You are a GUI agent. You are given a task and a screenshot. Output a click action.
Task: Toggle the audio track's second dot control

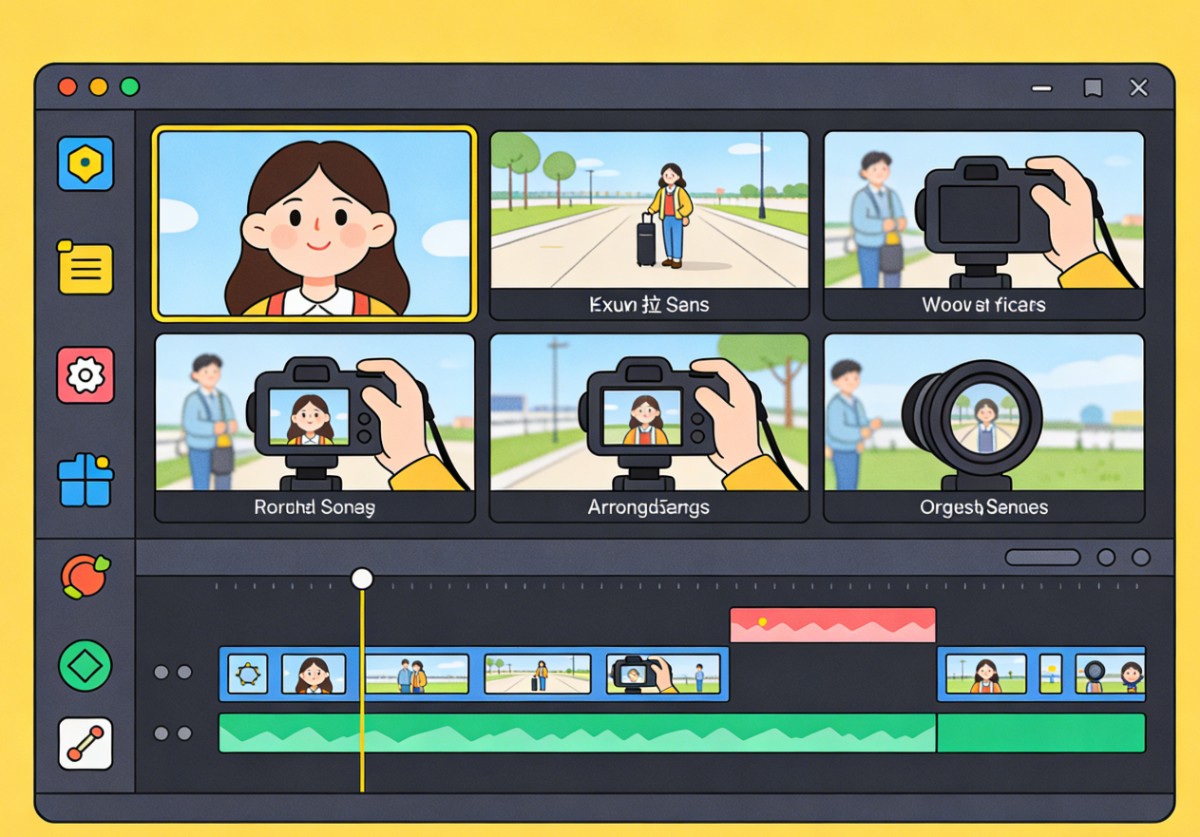184,734
